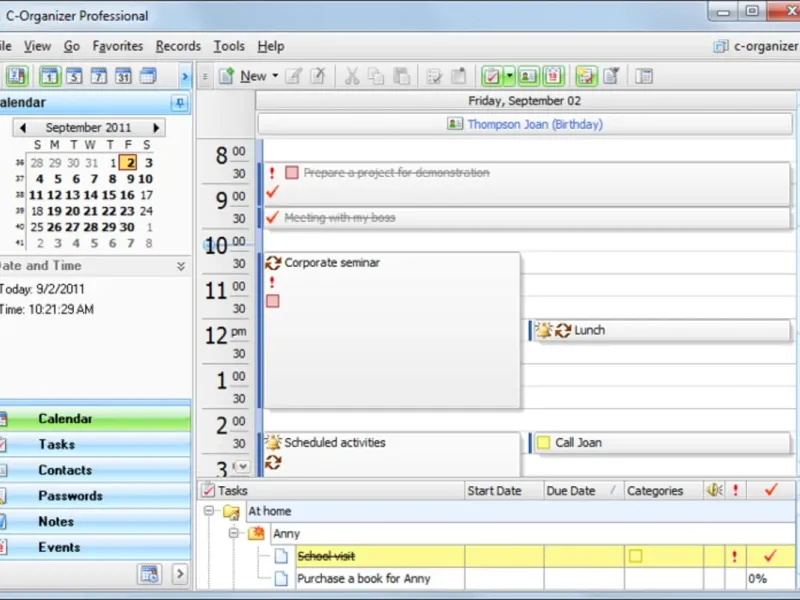Open the New button dropdown arrow
Viewport: 800px width, 600px height.
pyautogui.click(x=275, y=76)
